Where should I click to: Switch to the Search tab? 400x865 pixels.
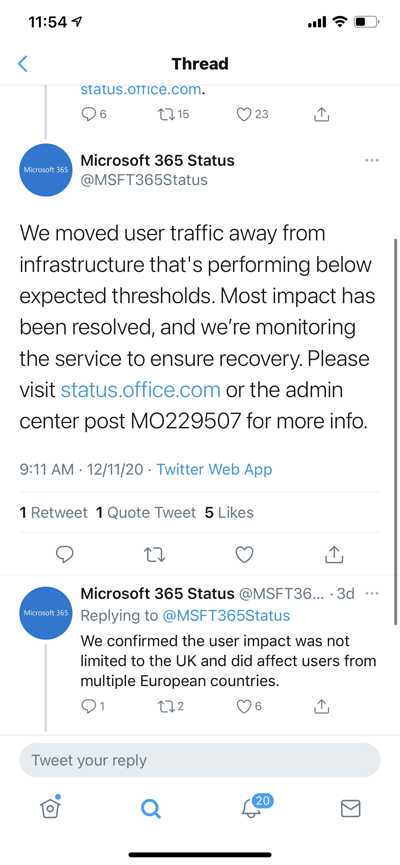[x=150, y=809]
